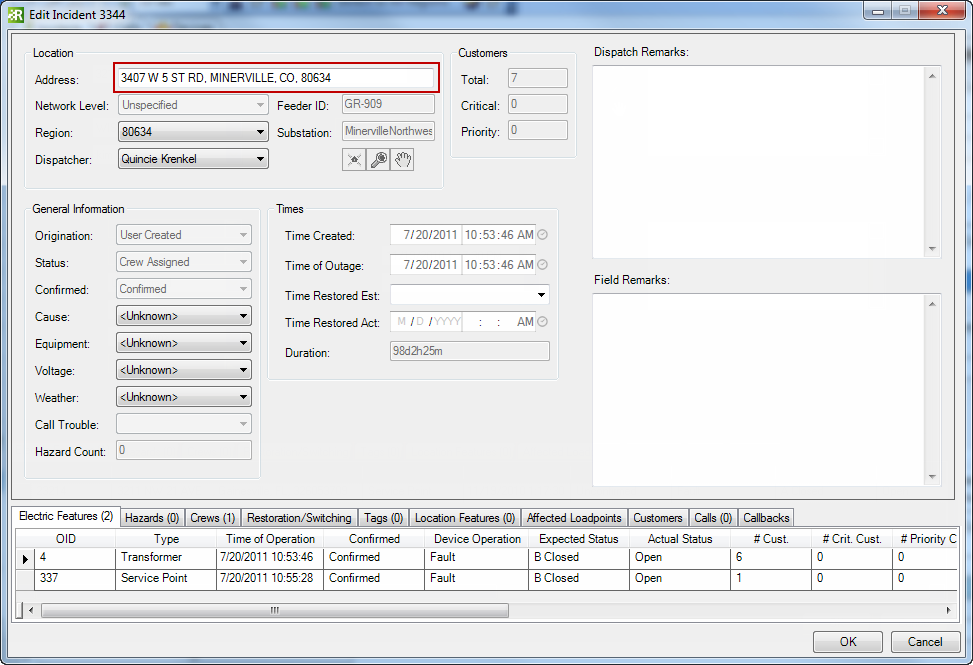Open the Weather dropdown
The width and height of the screenshot is (973, 665).
click(x=243, y=398)
